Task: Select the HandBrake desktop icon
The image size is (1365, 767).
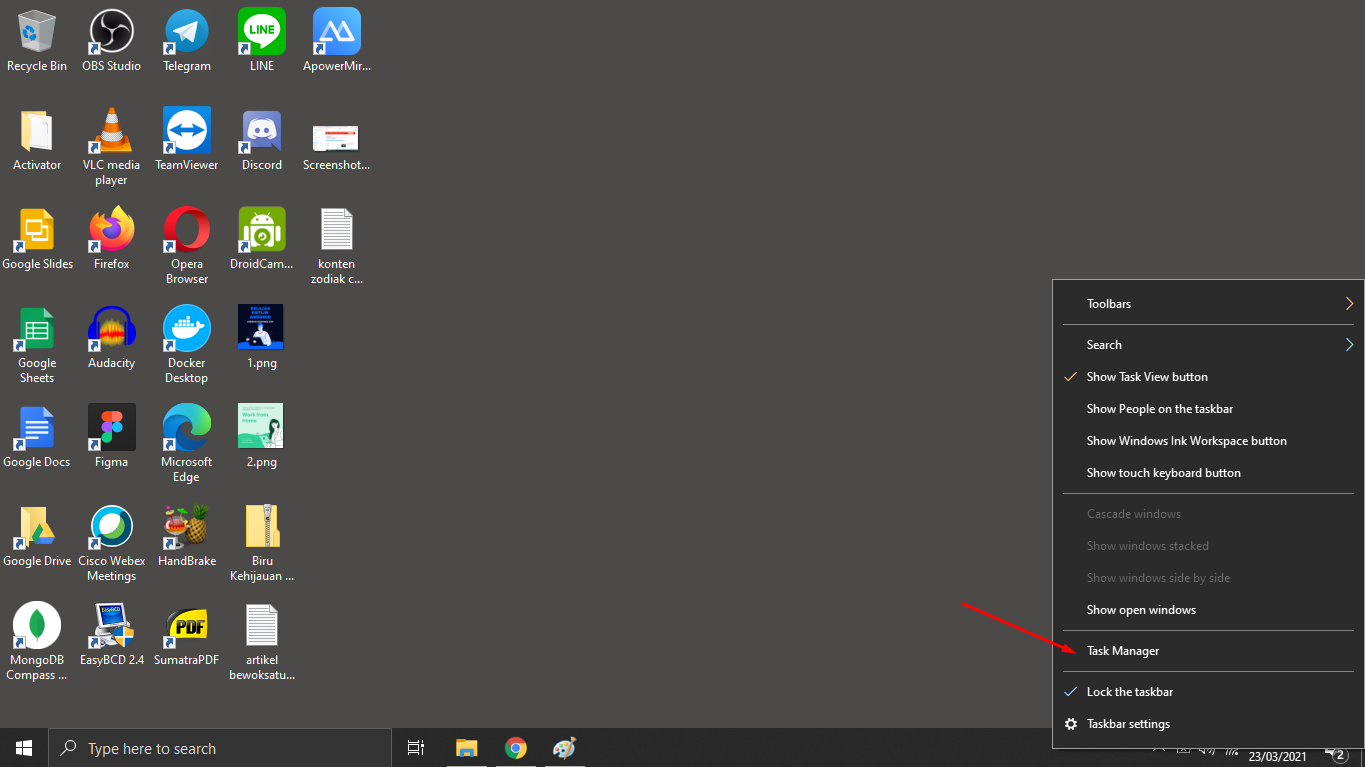Action: [187, 535]
